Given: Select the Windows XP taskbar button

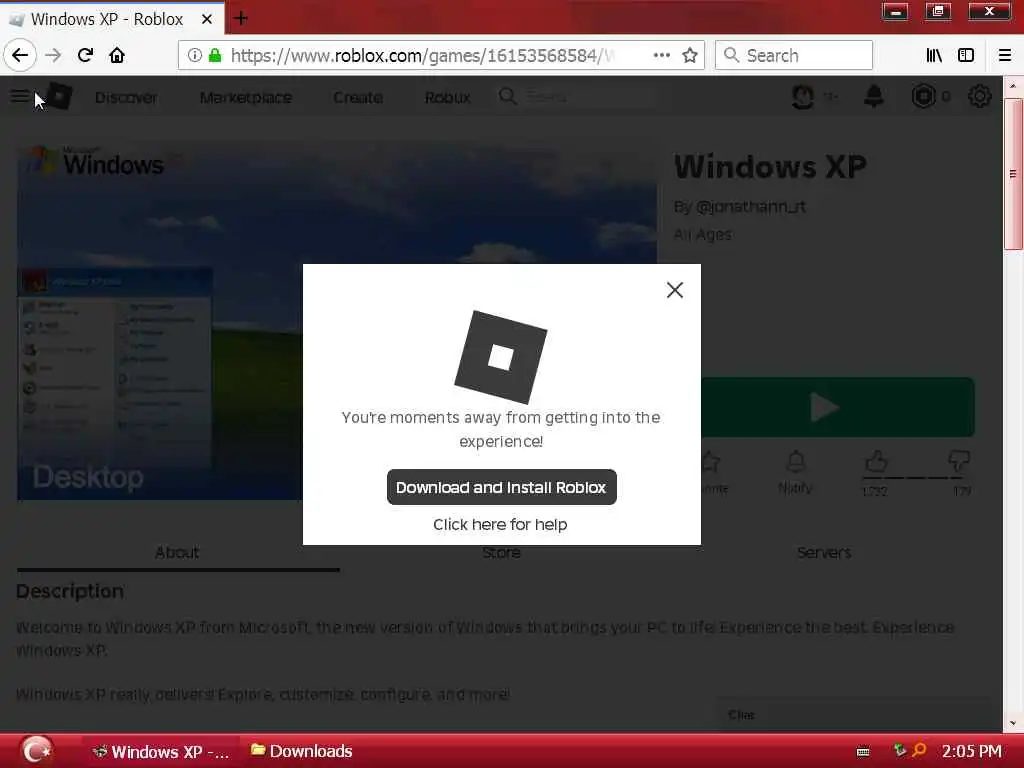Looking at the screenshot, I should [x=161, y=752].
